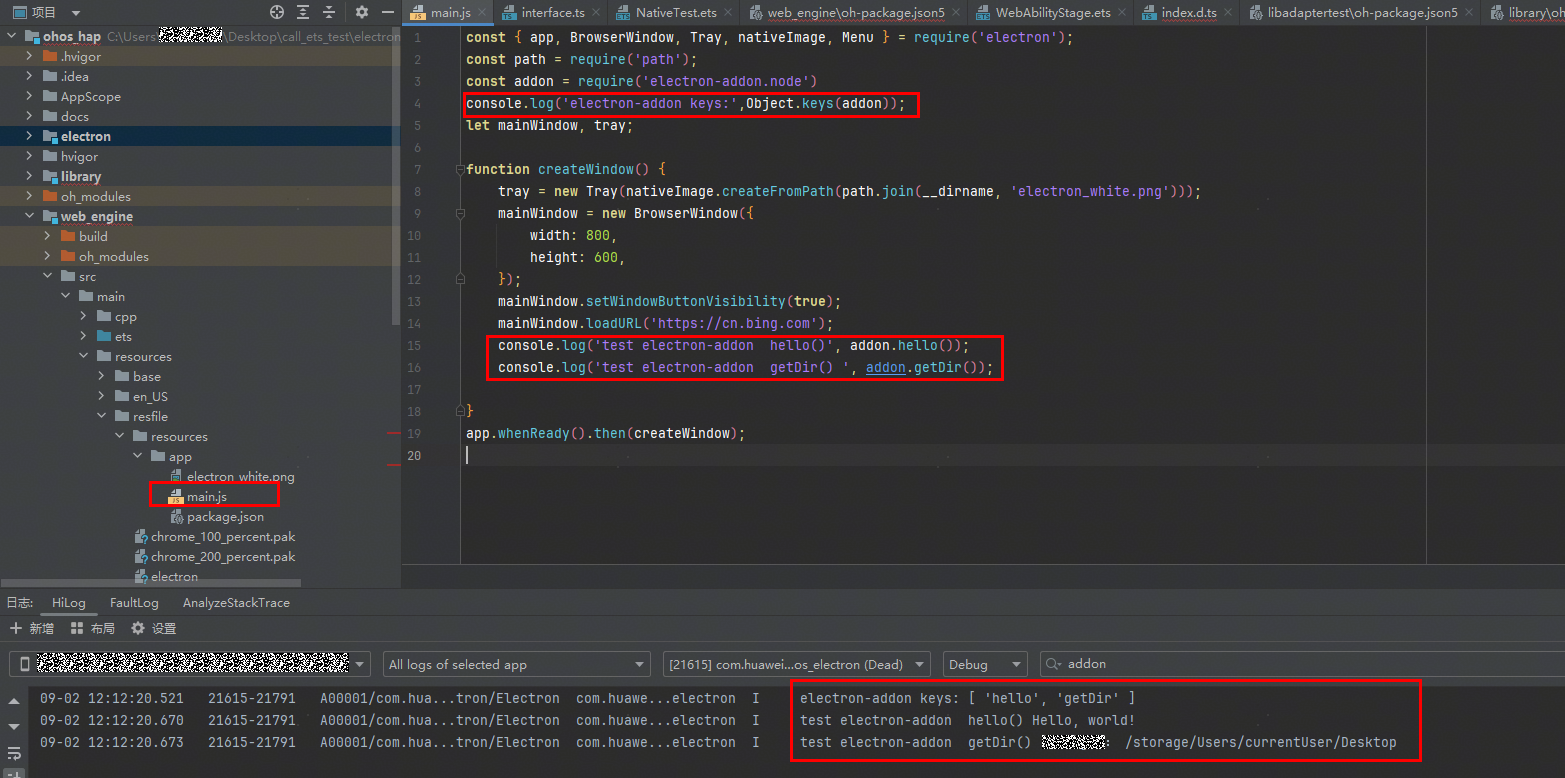Click the 新增 add button

click(31, 628)
